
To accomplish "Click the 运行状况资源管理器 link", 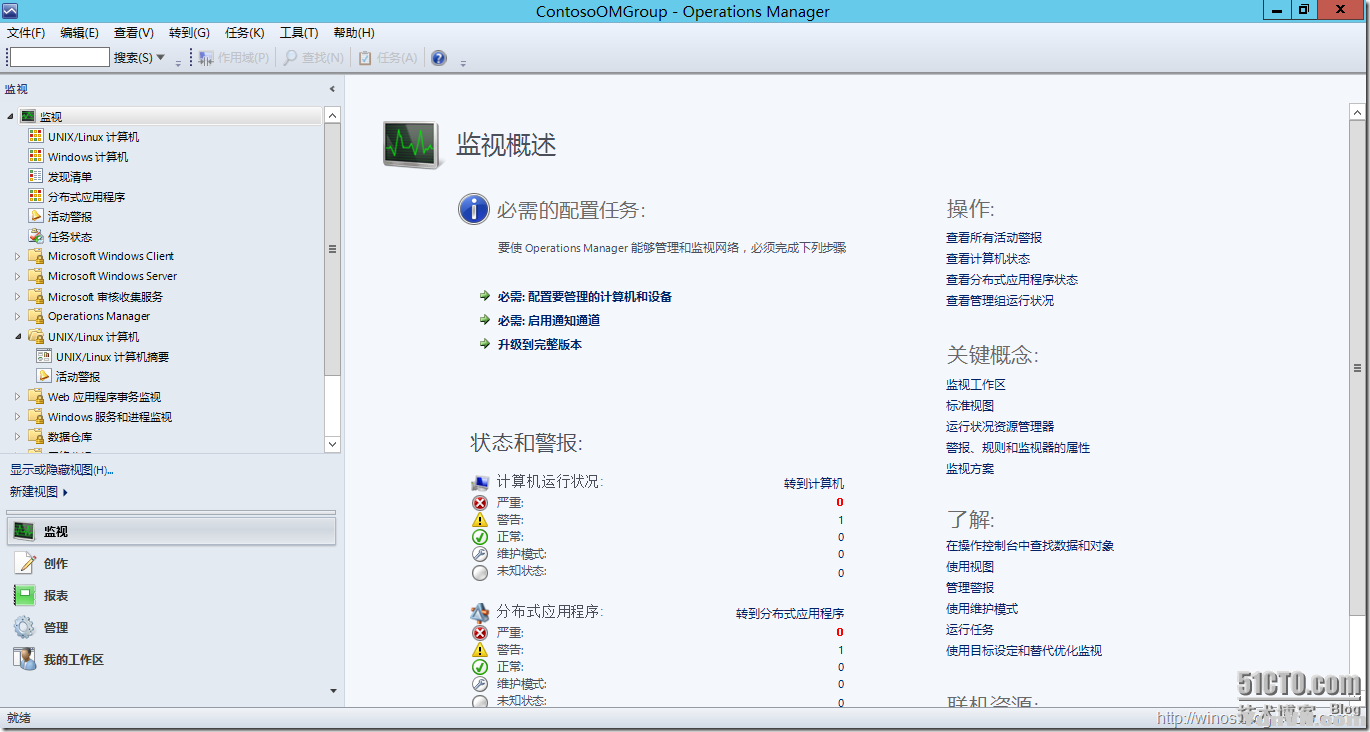I will pyautogui.click(x=1000, y=427).
